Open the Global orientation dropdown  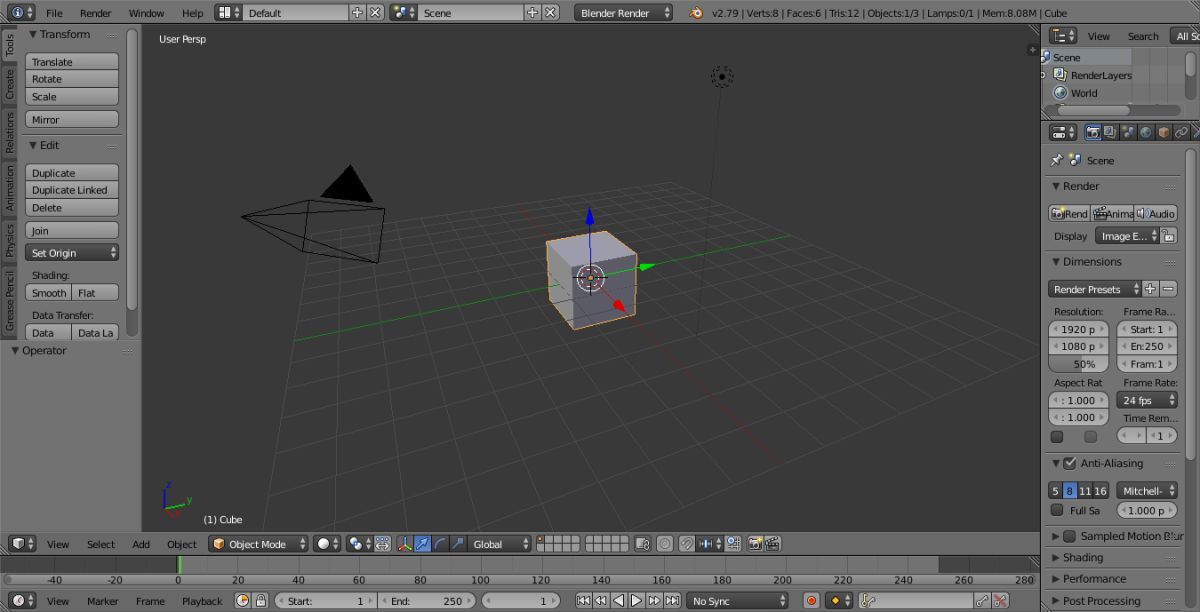click(499, 544)
